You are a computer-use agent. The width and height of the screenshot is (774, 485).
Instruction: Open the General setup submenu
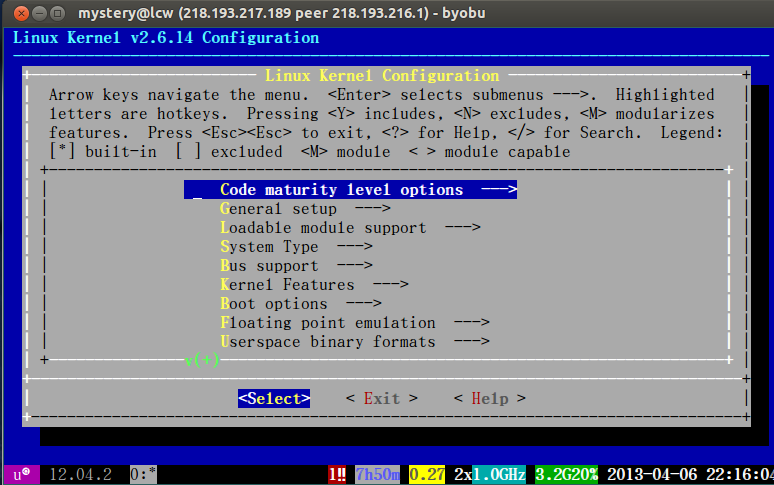pyautogui.click(x=305, y=209)
